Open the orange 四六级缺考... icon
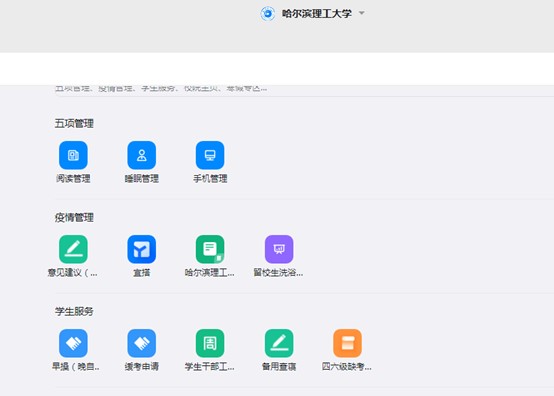This screenshot has height=396, width=554. [347, 343]
